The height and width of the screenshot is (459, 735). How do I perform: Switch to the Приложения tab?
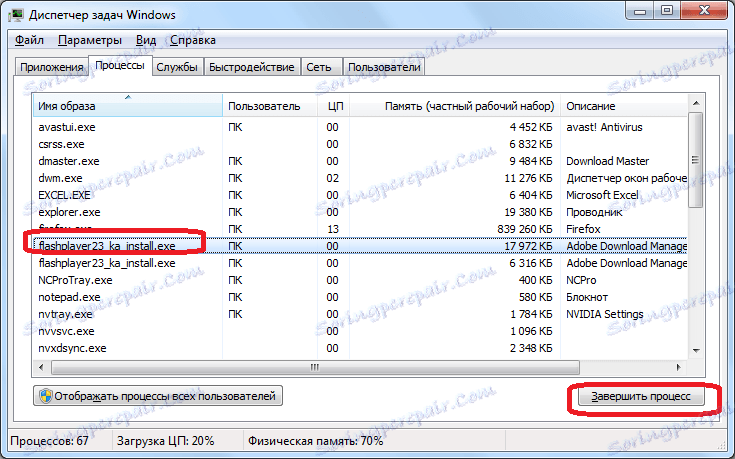click(x=52, y=67)
